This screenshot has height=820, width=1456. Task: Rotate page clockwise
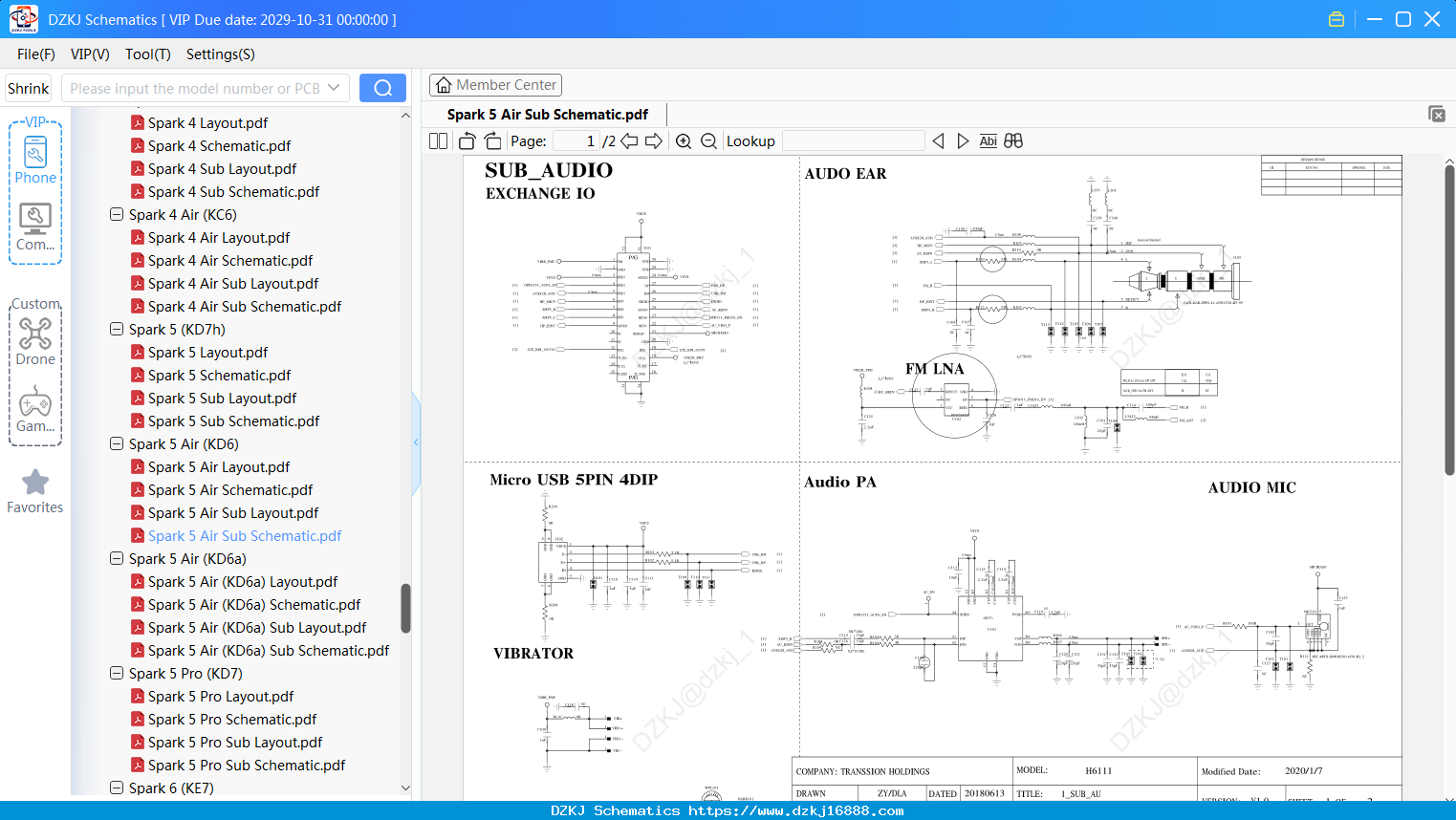(x=493, y=140)
